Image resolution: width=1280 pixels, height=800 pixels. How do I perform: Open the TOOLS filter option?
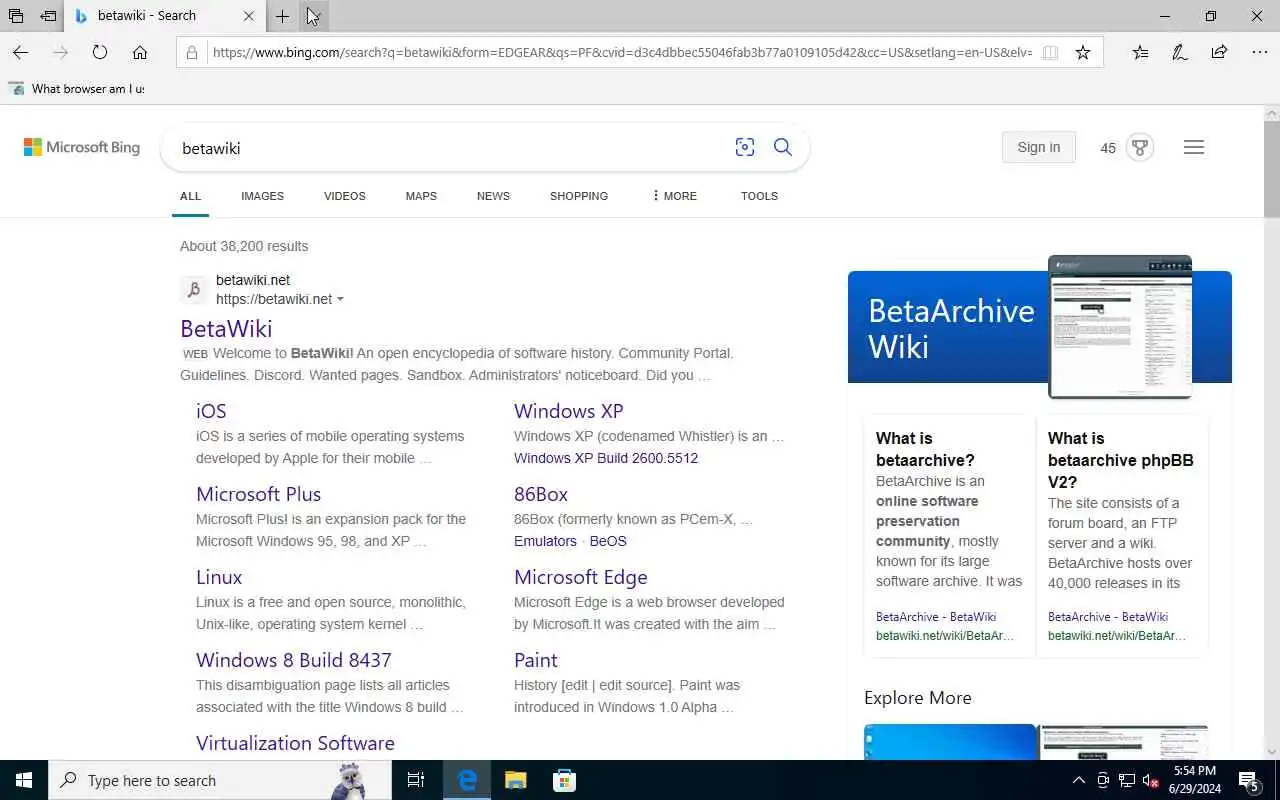[x=759, y=196]
